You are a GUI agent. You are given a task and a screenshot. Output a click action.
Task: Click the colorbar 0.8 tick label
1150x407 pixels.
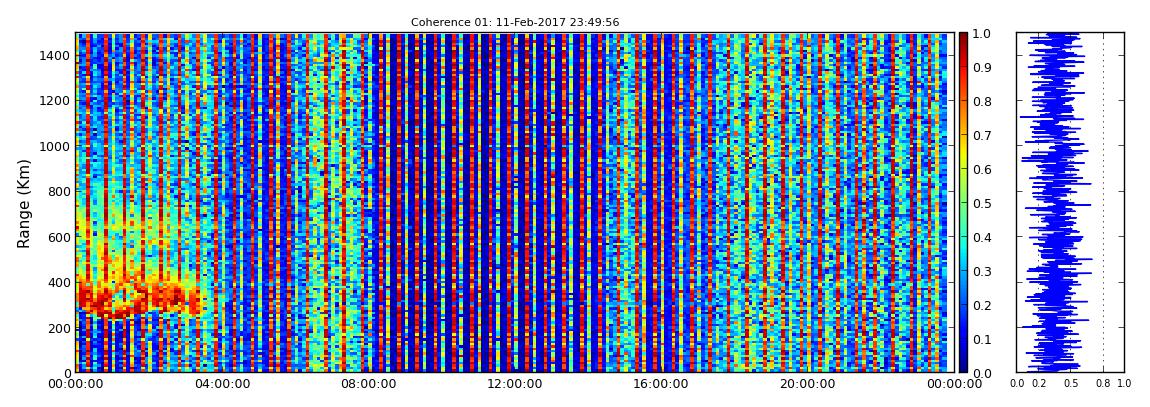pyautogui.click(x=981, y=101)
